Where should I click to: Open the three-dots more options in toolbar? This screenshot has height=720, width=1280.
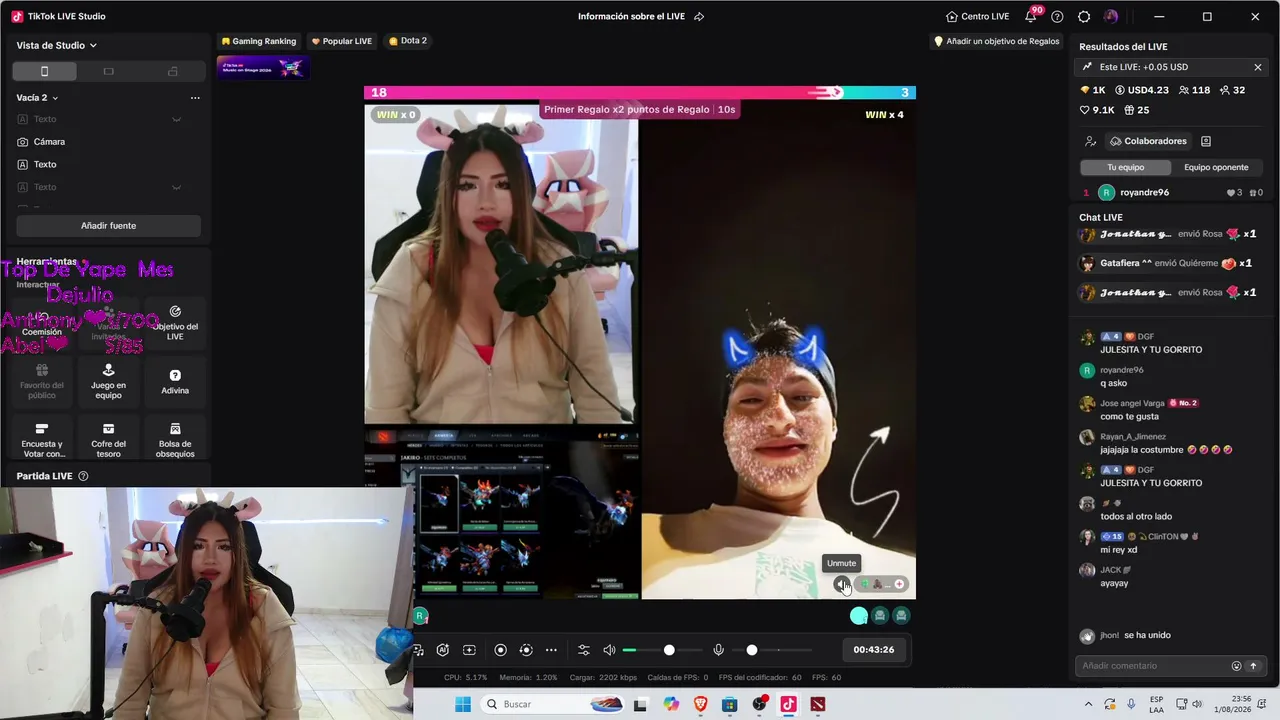click(551, 650)
